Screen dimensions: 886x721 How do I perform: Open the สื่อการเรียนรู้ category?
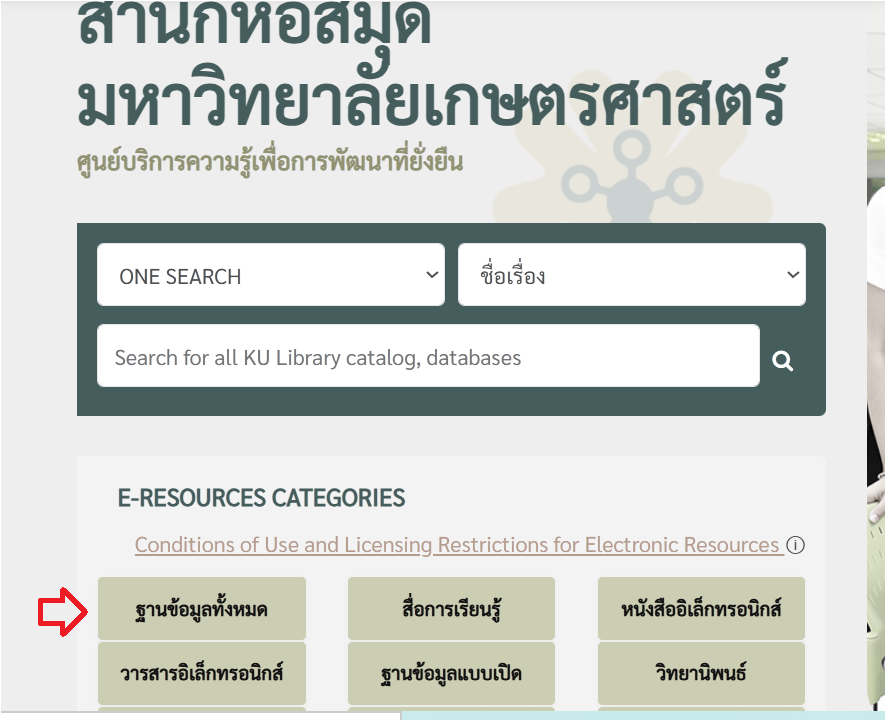tap(451, 609)
